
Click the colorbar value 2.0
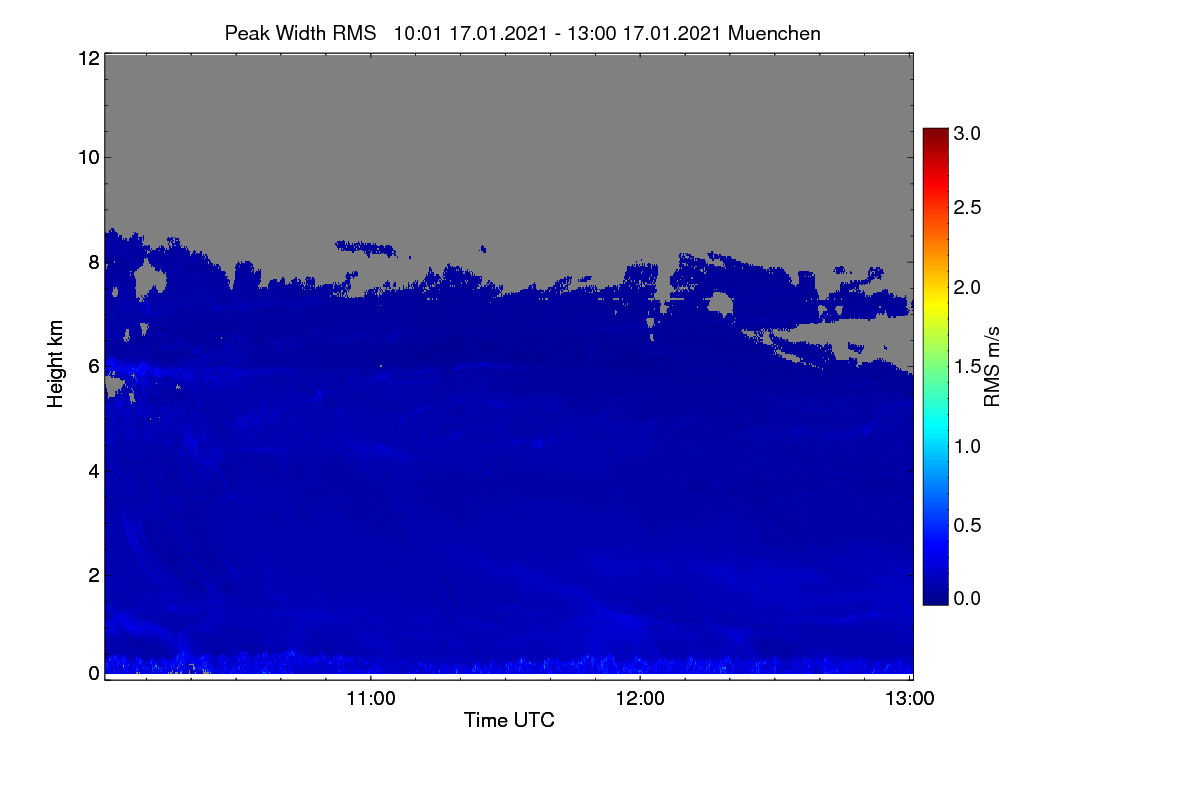[x=967, y=288]
